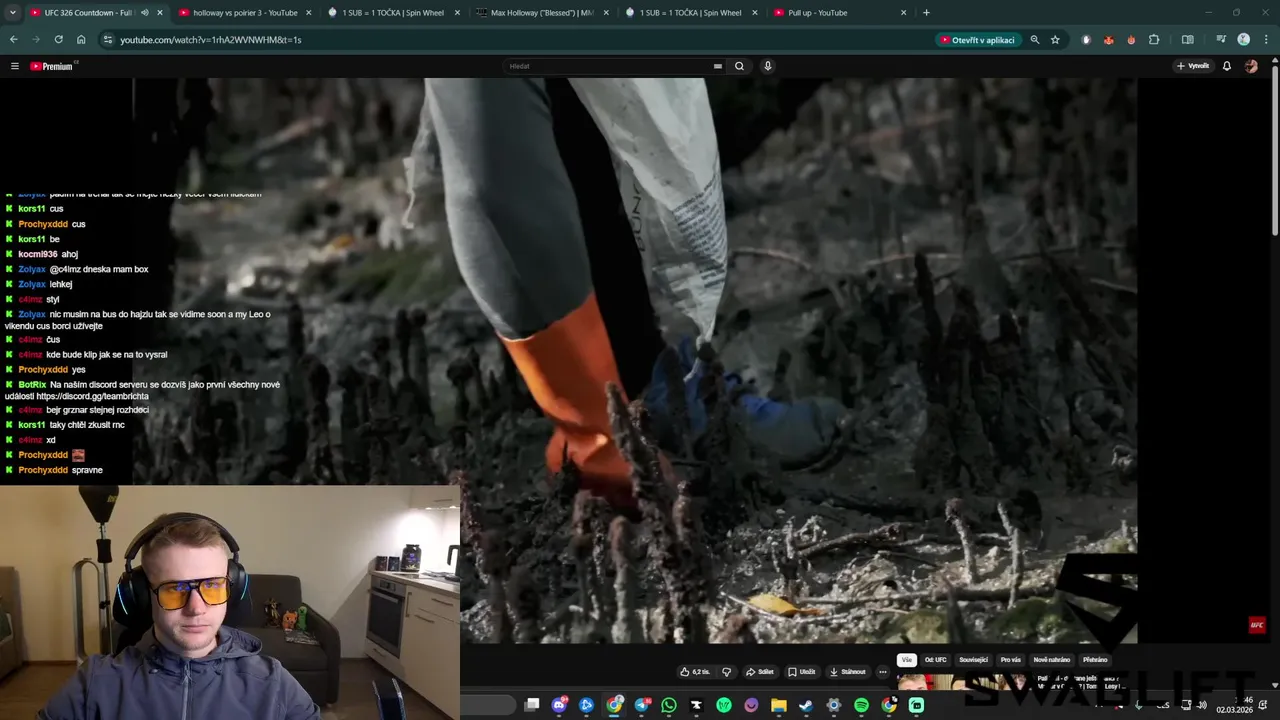Select the Související filter chip
The height and width of the screenshot is (720, 1280).
click(x=973, y=660)
